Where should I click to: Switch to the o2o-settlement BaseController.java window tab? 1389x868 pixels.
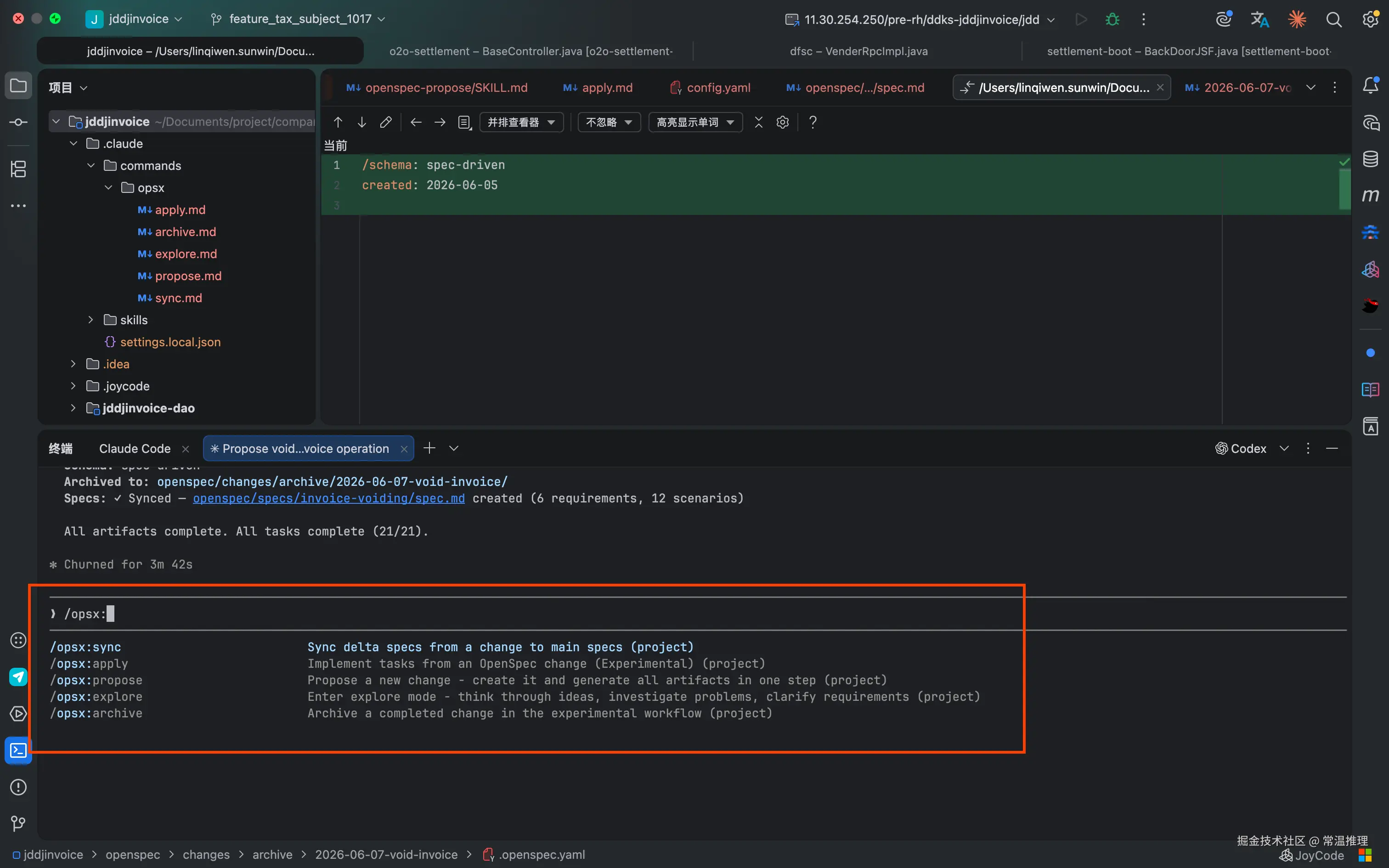coord(531,51)
